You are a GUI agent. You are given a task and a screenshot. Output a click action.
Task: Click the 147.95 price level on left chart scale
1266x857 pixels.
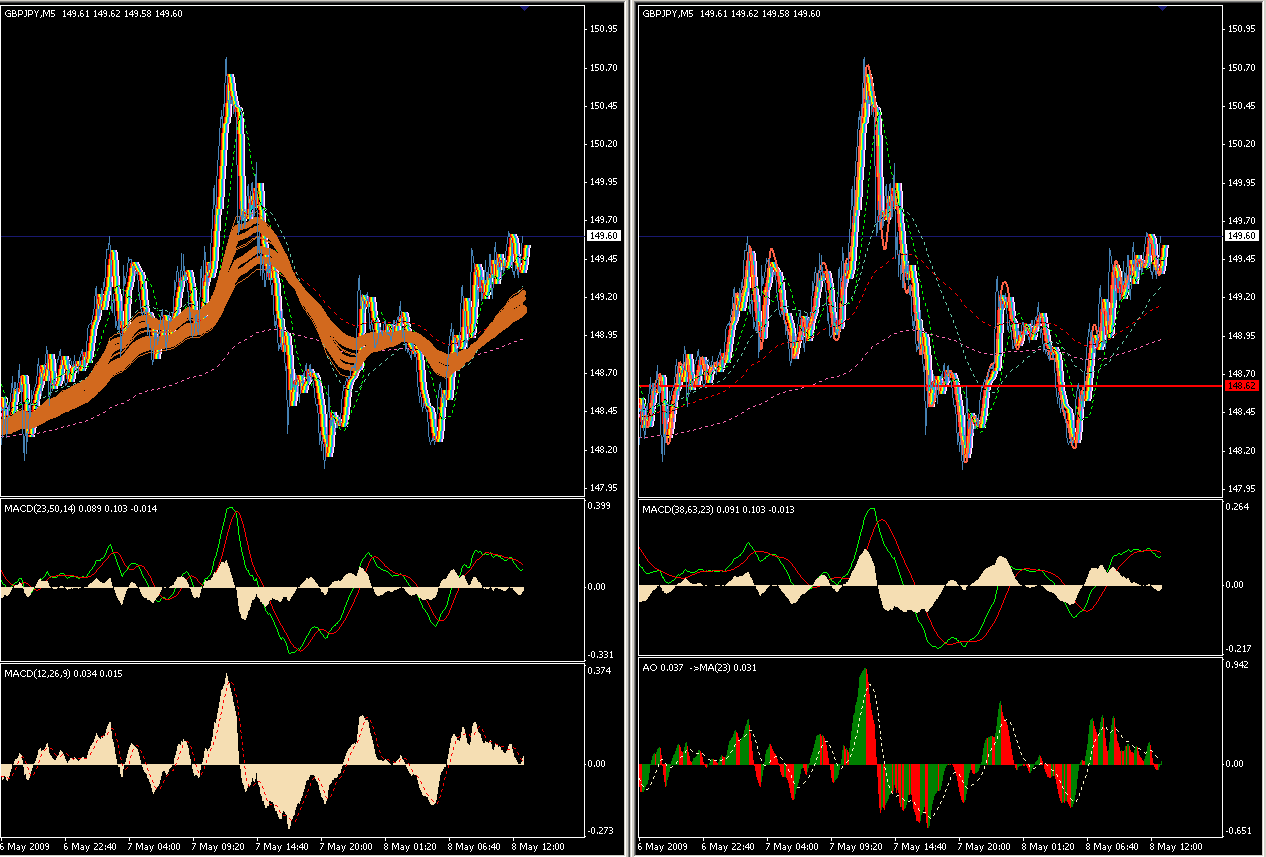[x=603, y=488]
